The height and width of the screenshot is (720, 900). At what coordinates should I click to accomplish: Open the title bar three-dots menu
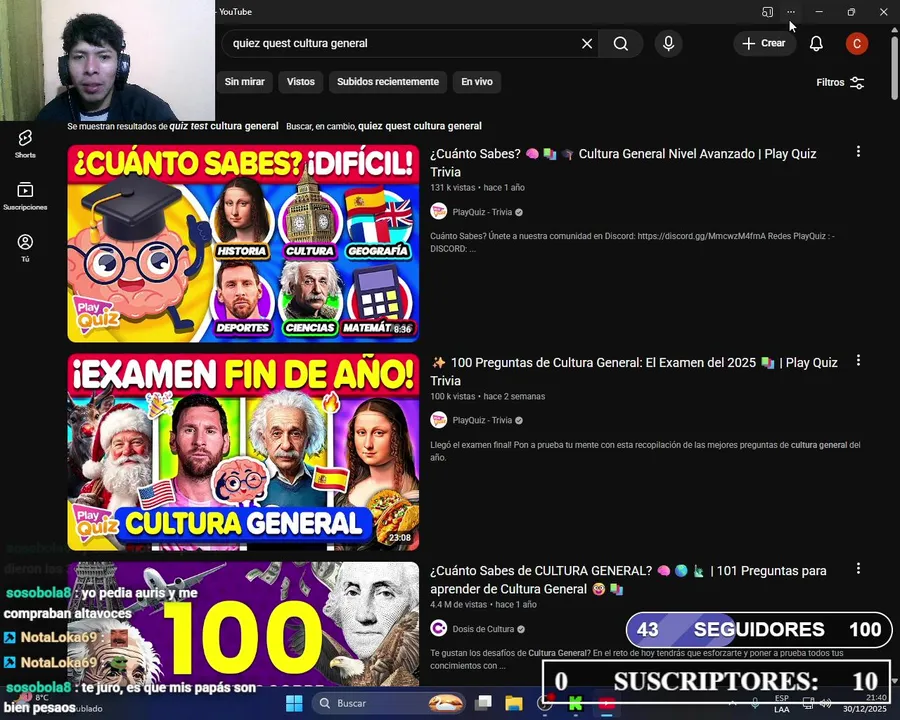(x=791, y=12)
